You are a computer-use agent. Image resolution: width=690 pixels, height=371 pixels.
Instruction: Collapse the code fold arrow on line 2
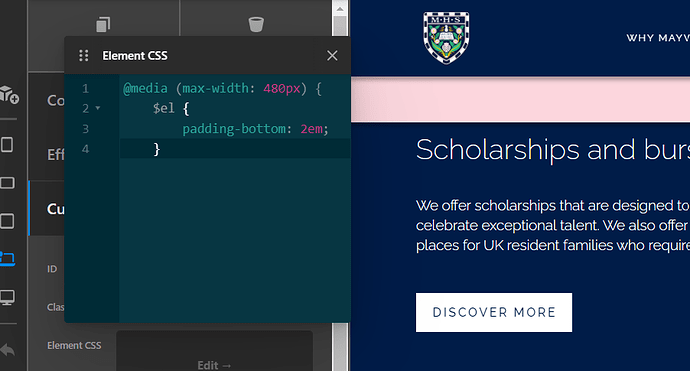(x=98, y=108)
